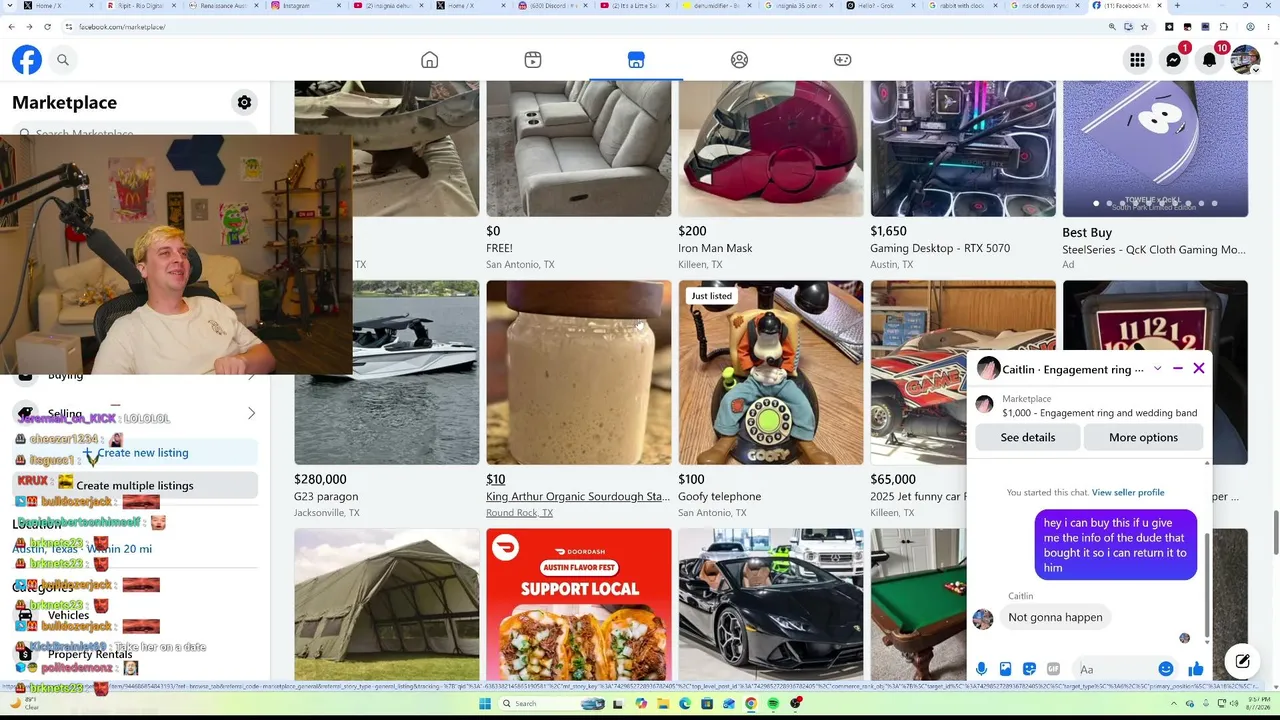Click the Property Rentals category
The image size is (1280, 720).
[x=135, y=654]
